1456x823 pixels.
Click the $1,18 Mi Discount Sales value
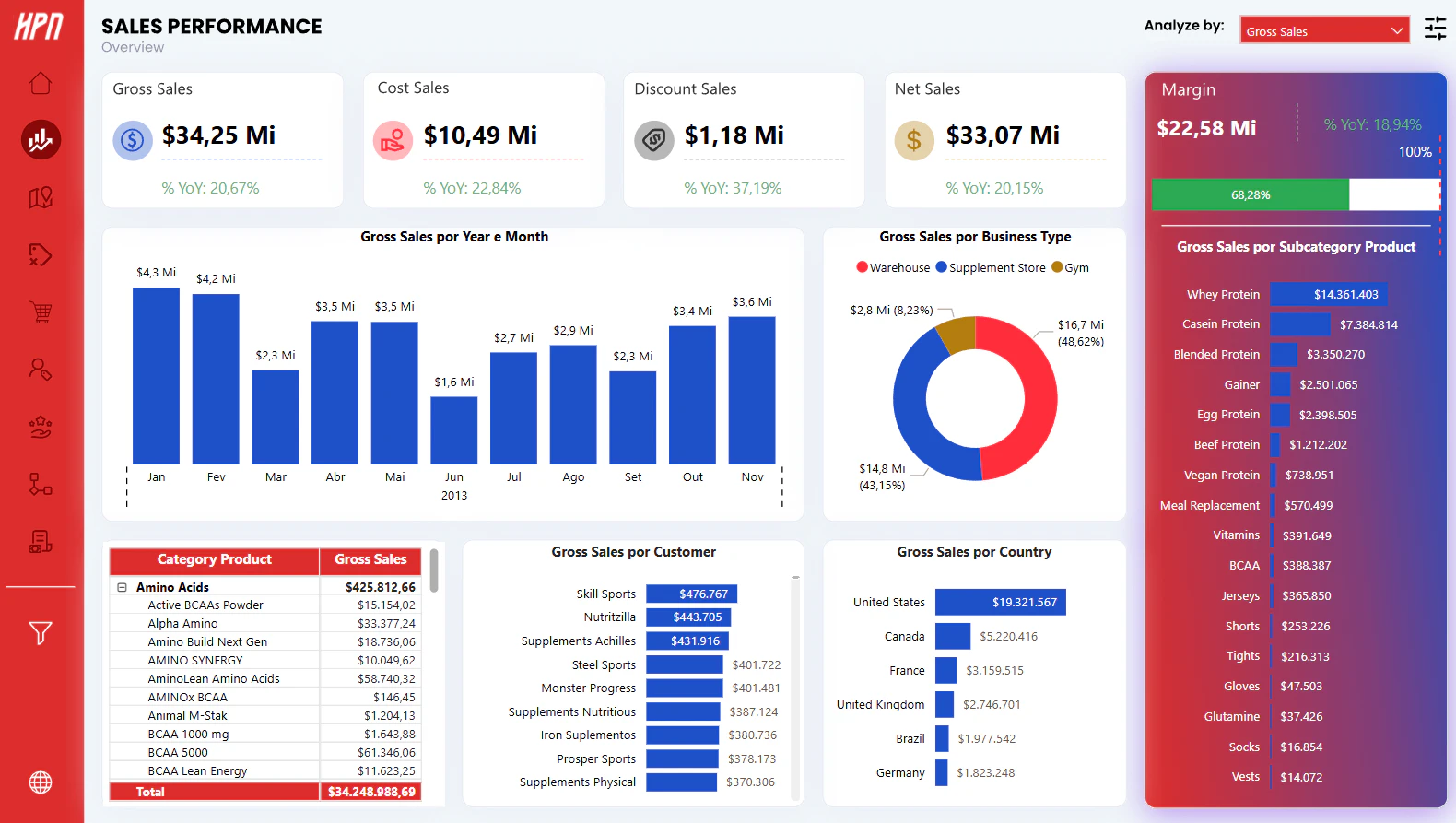coord(734,135)
